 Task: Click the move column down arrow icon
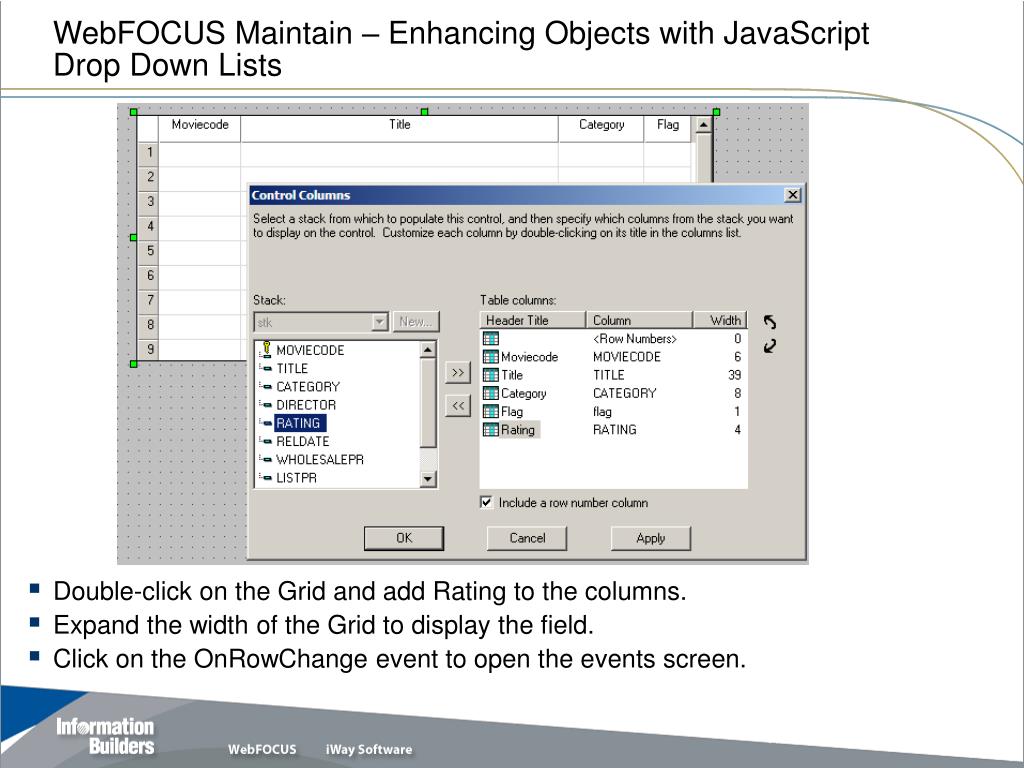coord(770,346)
